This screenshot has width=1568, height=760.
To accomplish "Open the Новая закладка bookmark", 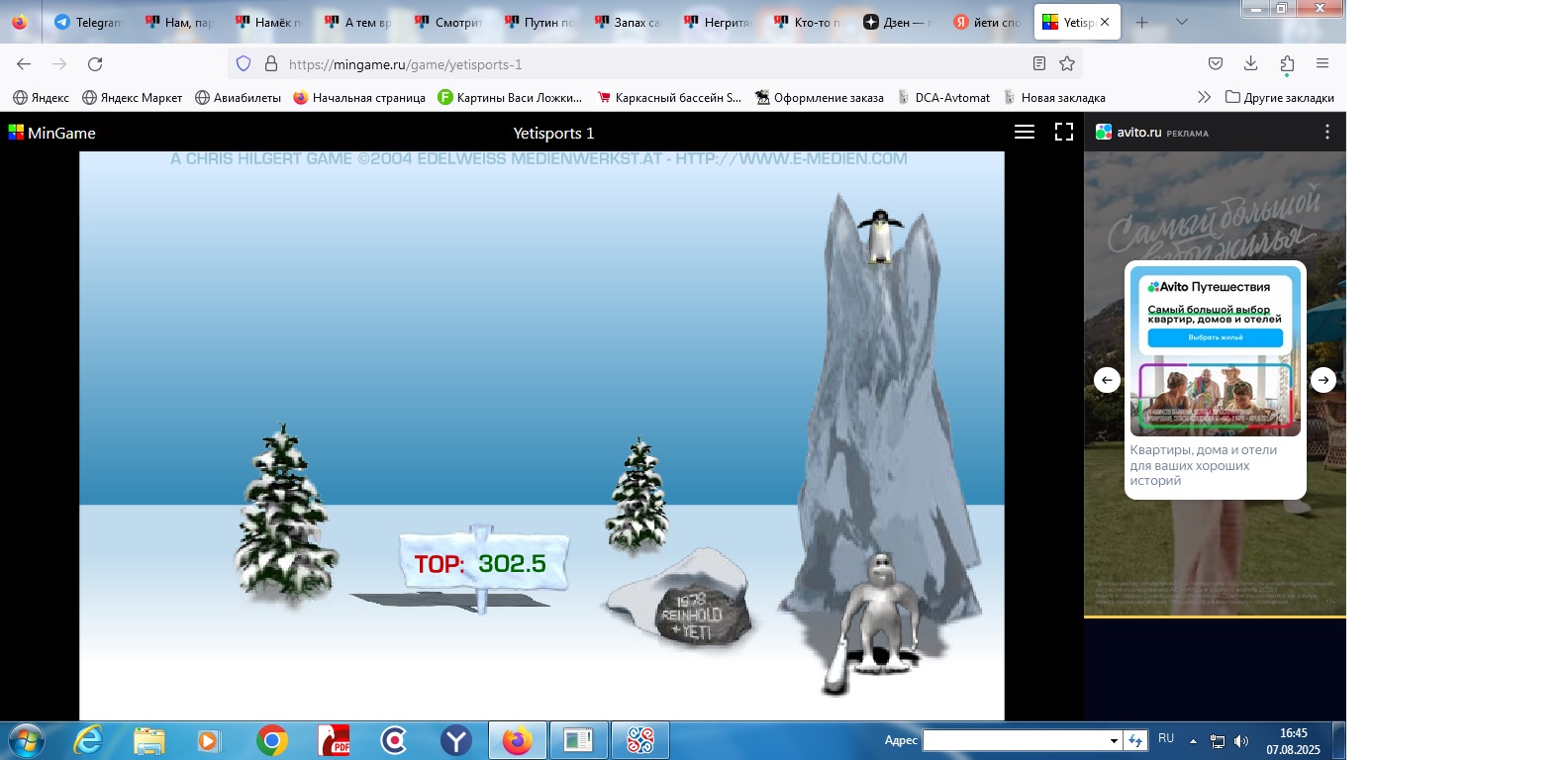I will 1054,97.
